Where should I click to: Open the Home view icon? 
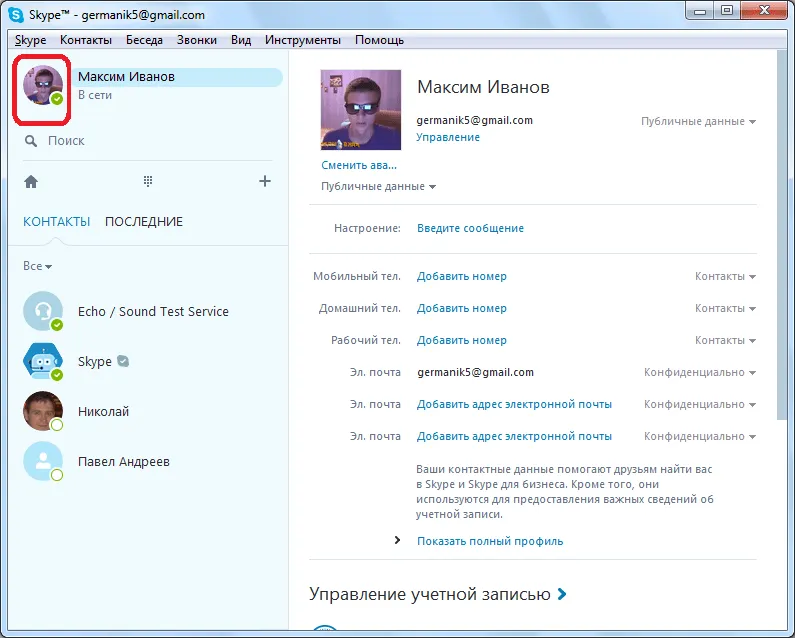coord(31,182)
